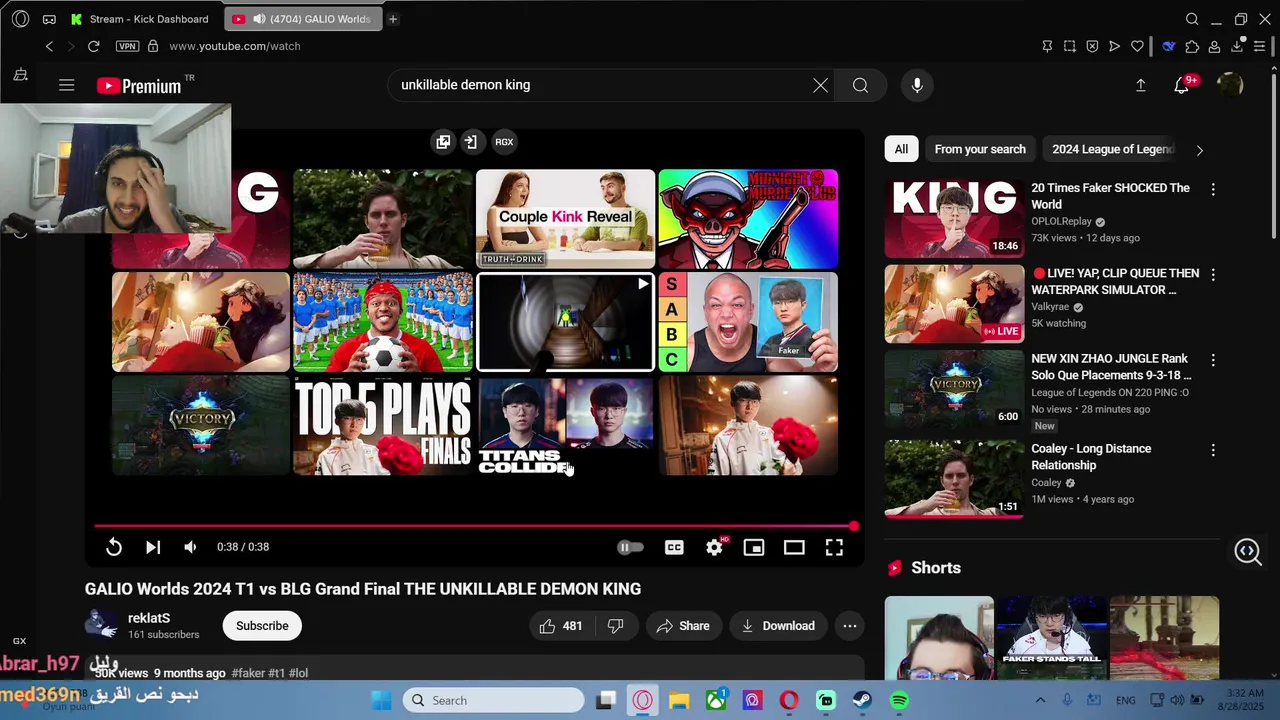Open the GX Corner gamepad icon
1280x720 pixels.
tap(49, 19)
